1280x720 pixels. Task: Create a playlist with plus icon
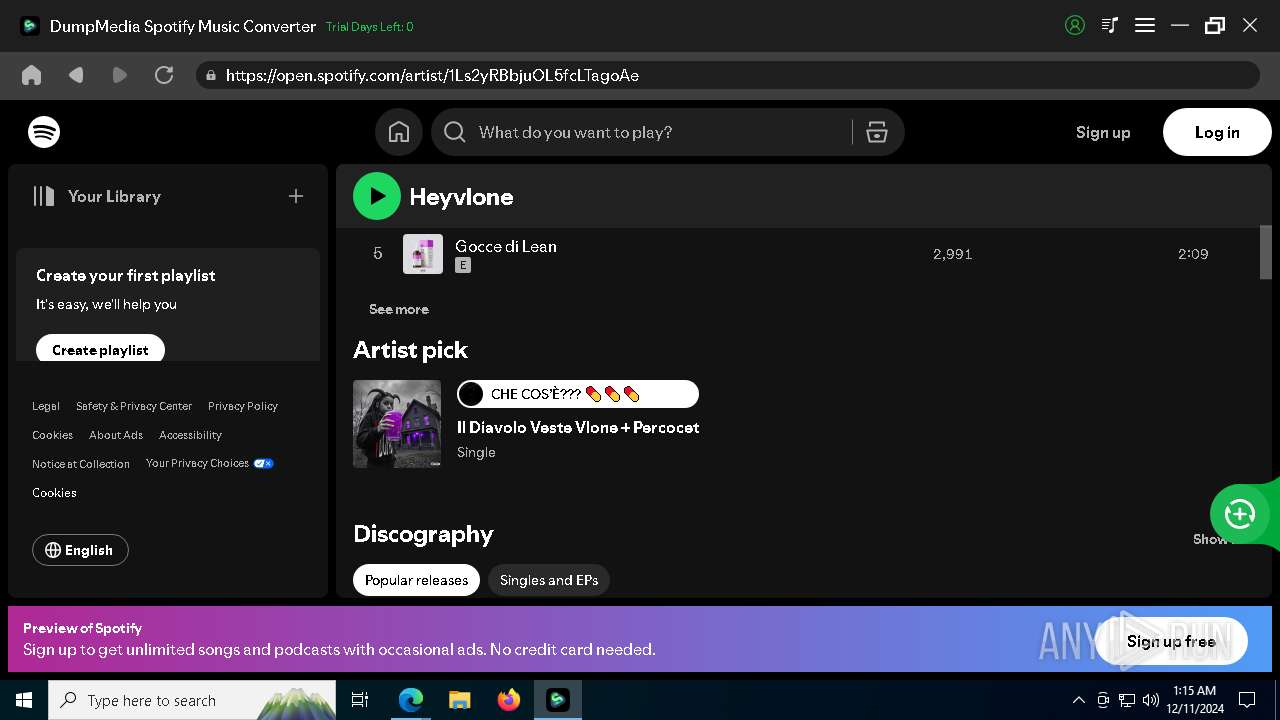click(x=296, y=196)
